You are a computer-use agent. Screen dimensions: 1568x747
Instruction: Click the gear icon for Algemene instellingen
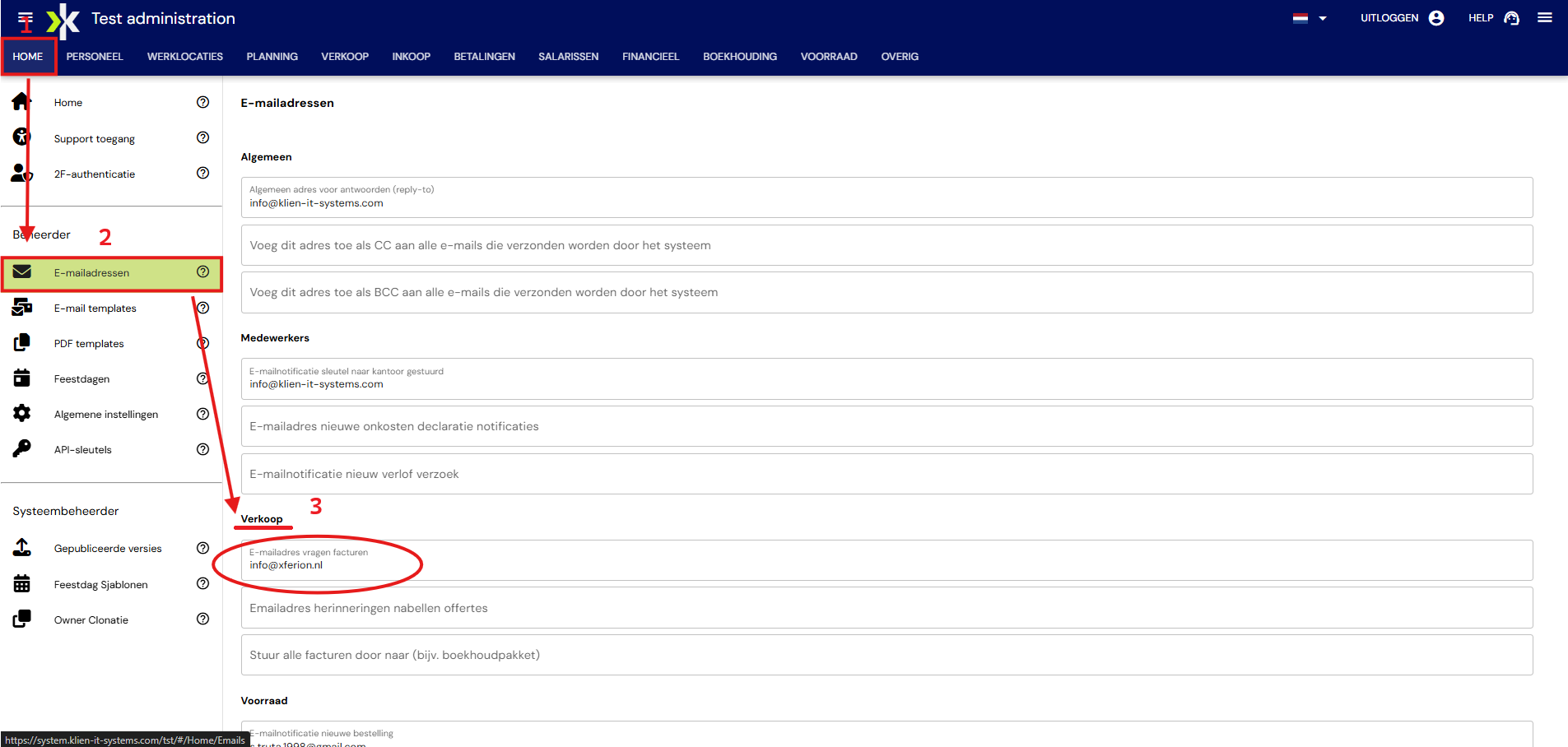pos(22,413)
